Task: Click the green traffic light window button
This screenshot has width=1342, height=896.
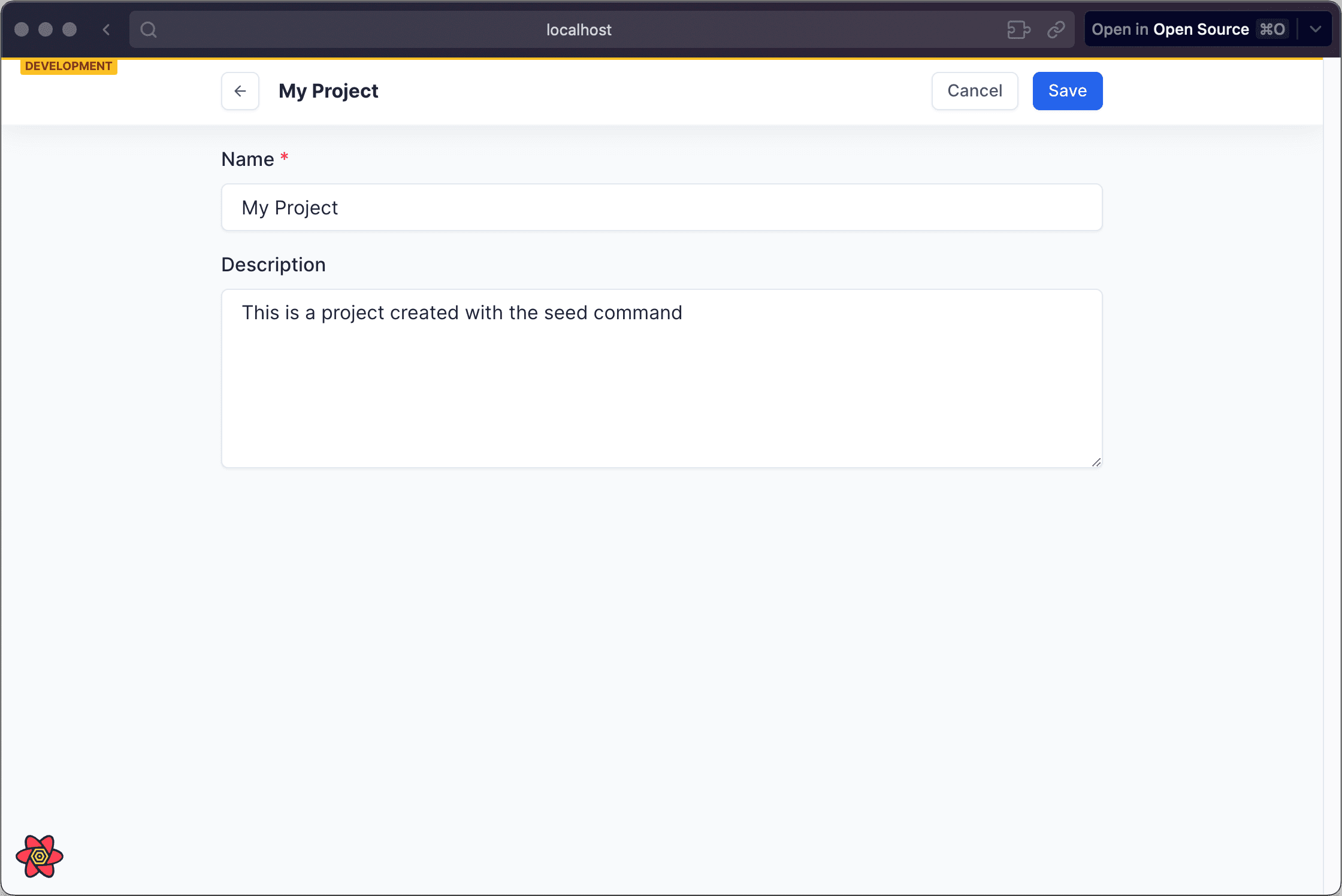Action: click(71, 29)
